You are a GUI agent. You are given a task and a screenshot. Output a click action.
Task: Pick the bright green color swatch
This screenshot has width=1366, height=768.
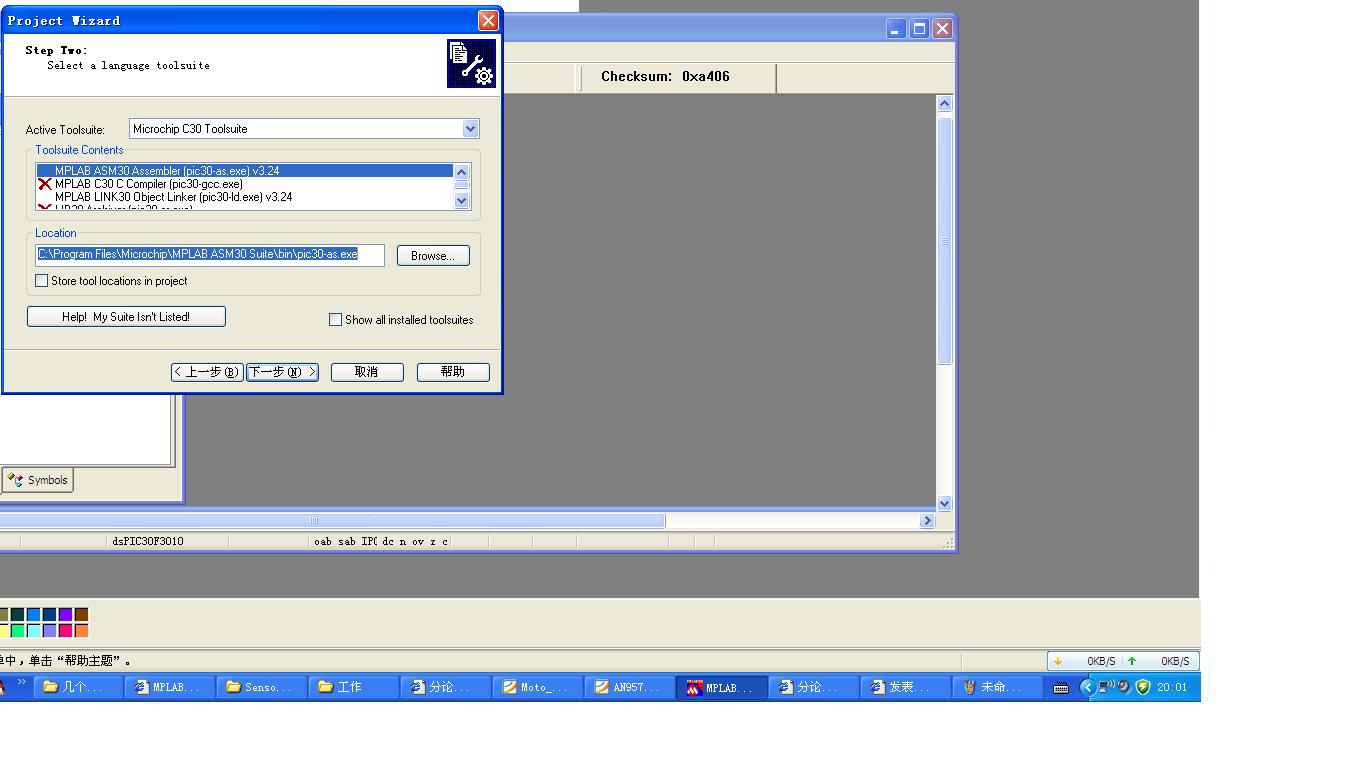click(x=18, y=631)
